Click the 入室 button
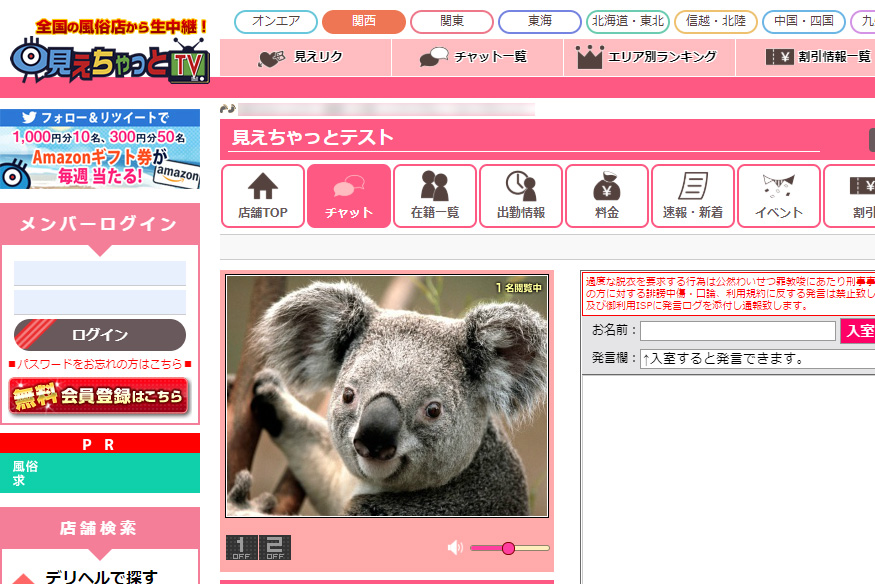This screenshot has width=875, height=584. pyautogui.click(x=858, y=331)
